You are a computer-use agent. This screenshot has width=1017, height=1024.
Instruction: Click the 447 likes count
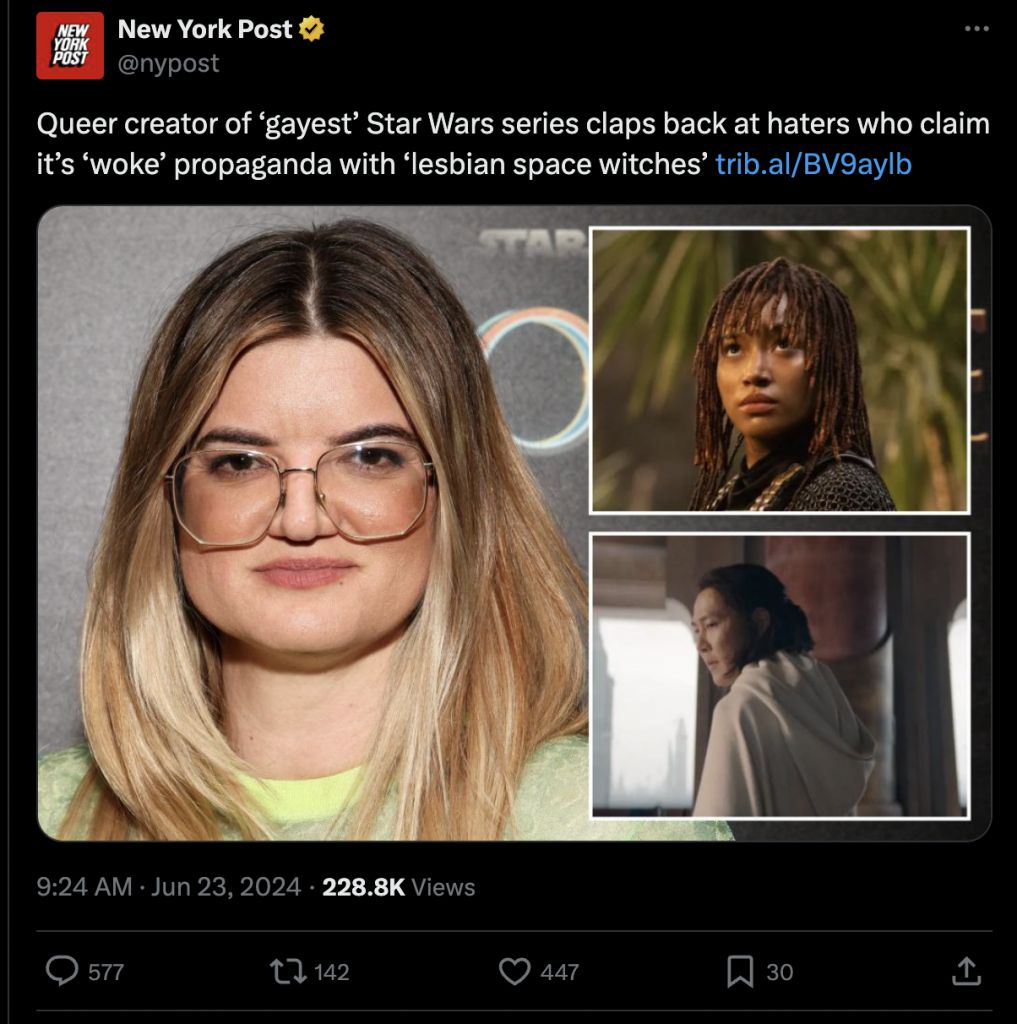coord(559,972)
